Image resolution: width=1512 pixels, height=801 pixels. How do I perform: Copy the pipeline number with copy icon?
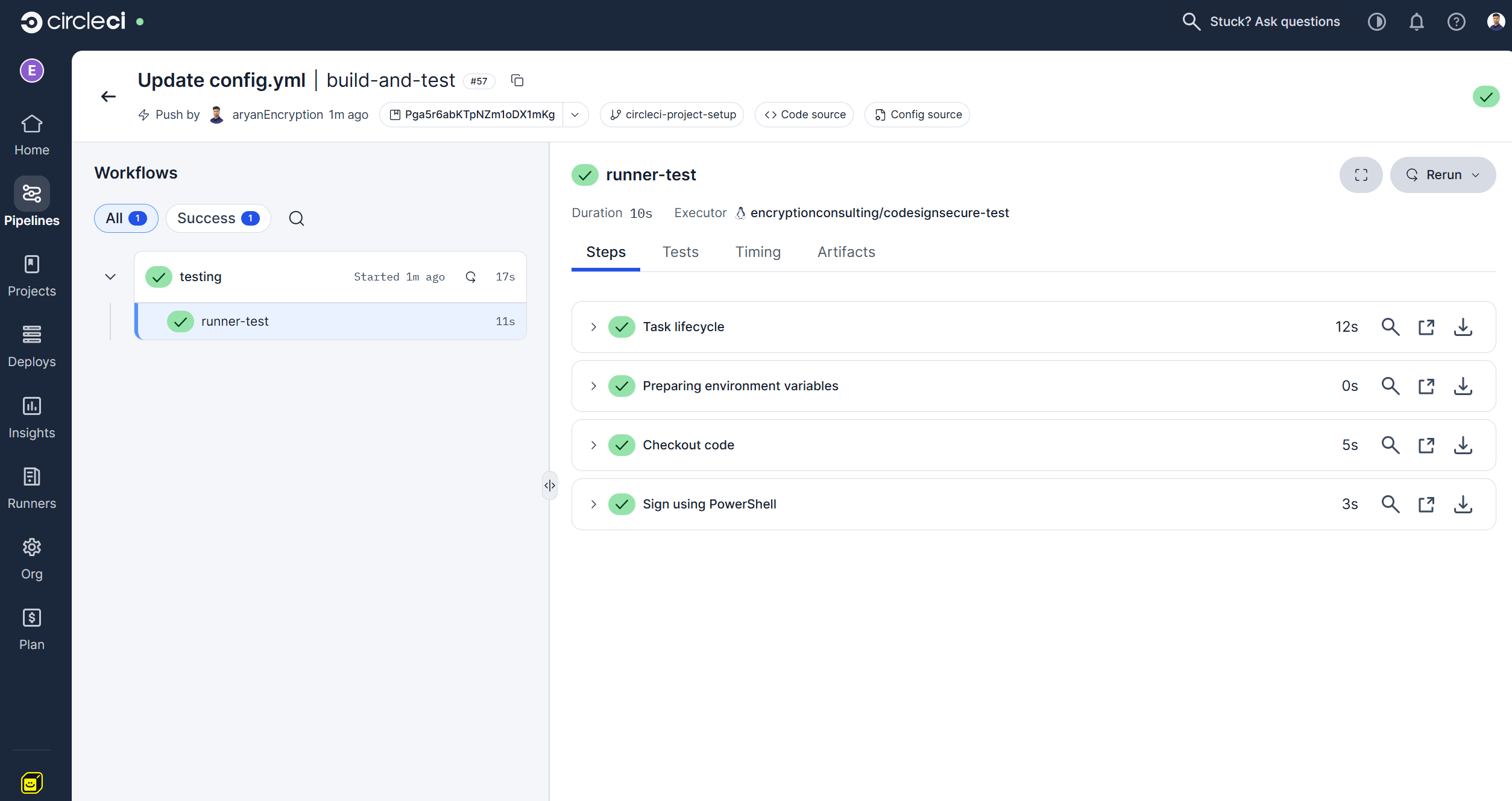coord(517,81)
